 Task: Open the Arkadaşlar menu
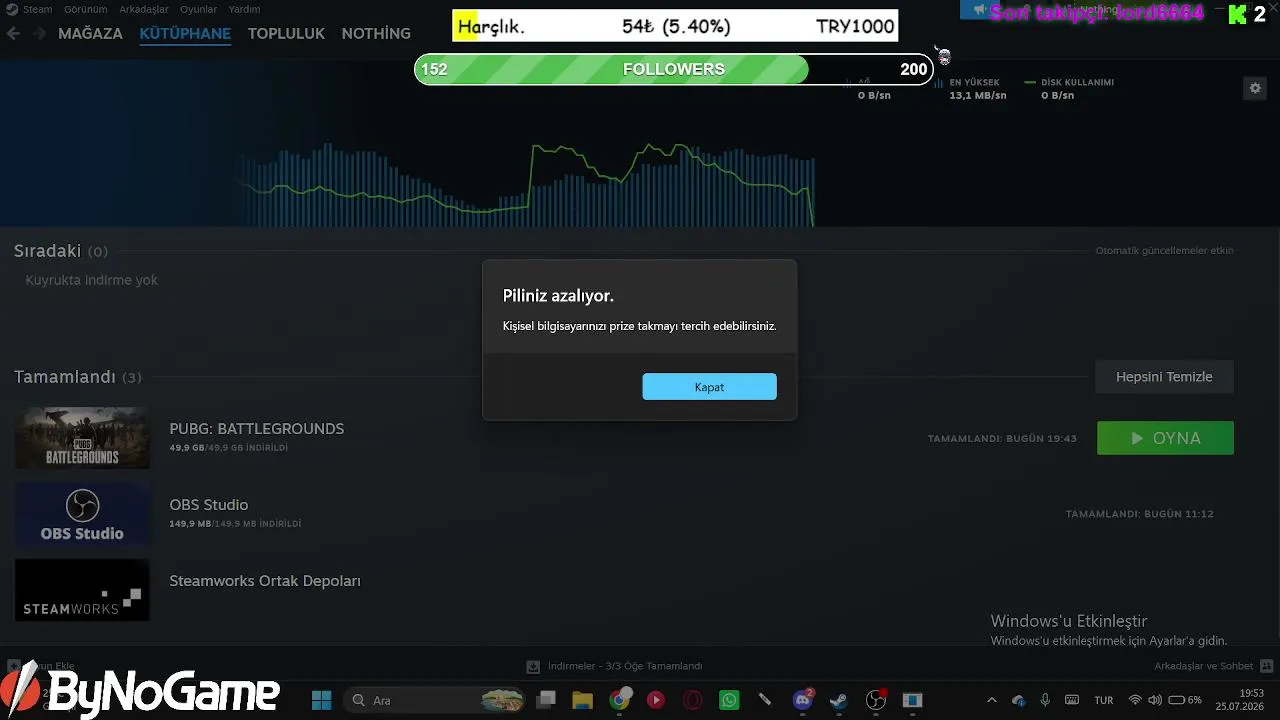tap(143, 9)
